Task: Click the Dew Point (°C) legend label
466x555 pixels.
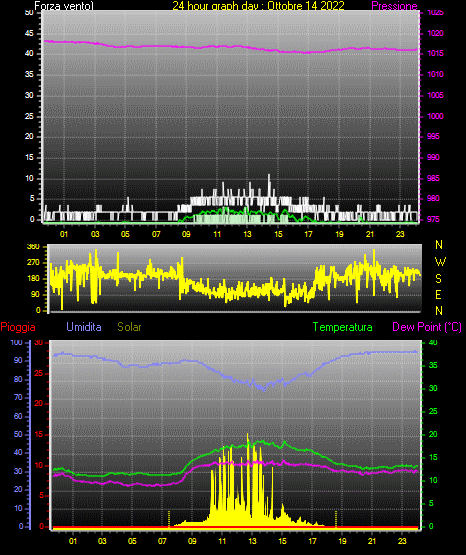Action: 427,327
